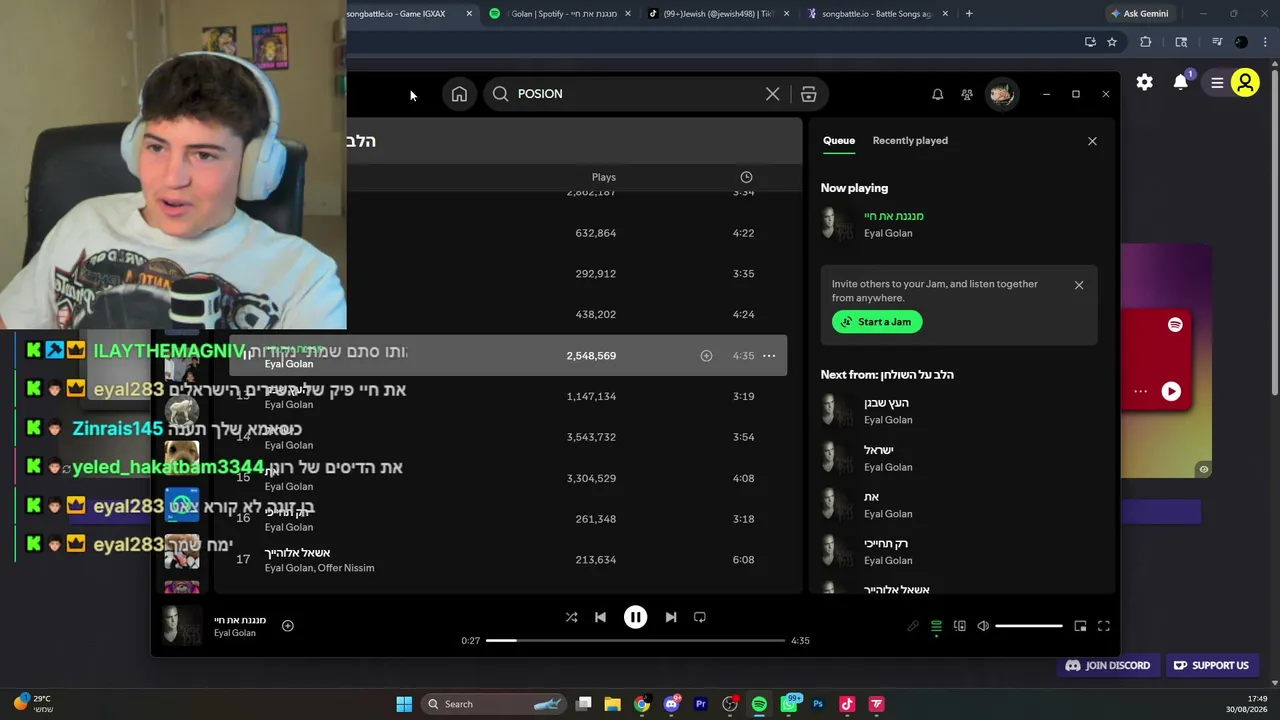Viewport: 1280px width, 720px height.
Task: Enter Spotify full screen mode
Action: coord(1104,626)
